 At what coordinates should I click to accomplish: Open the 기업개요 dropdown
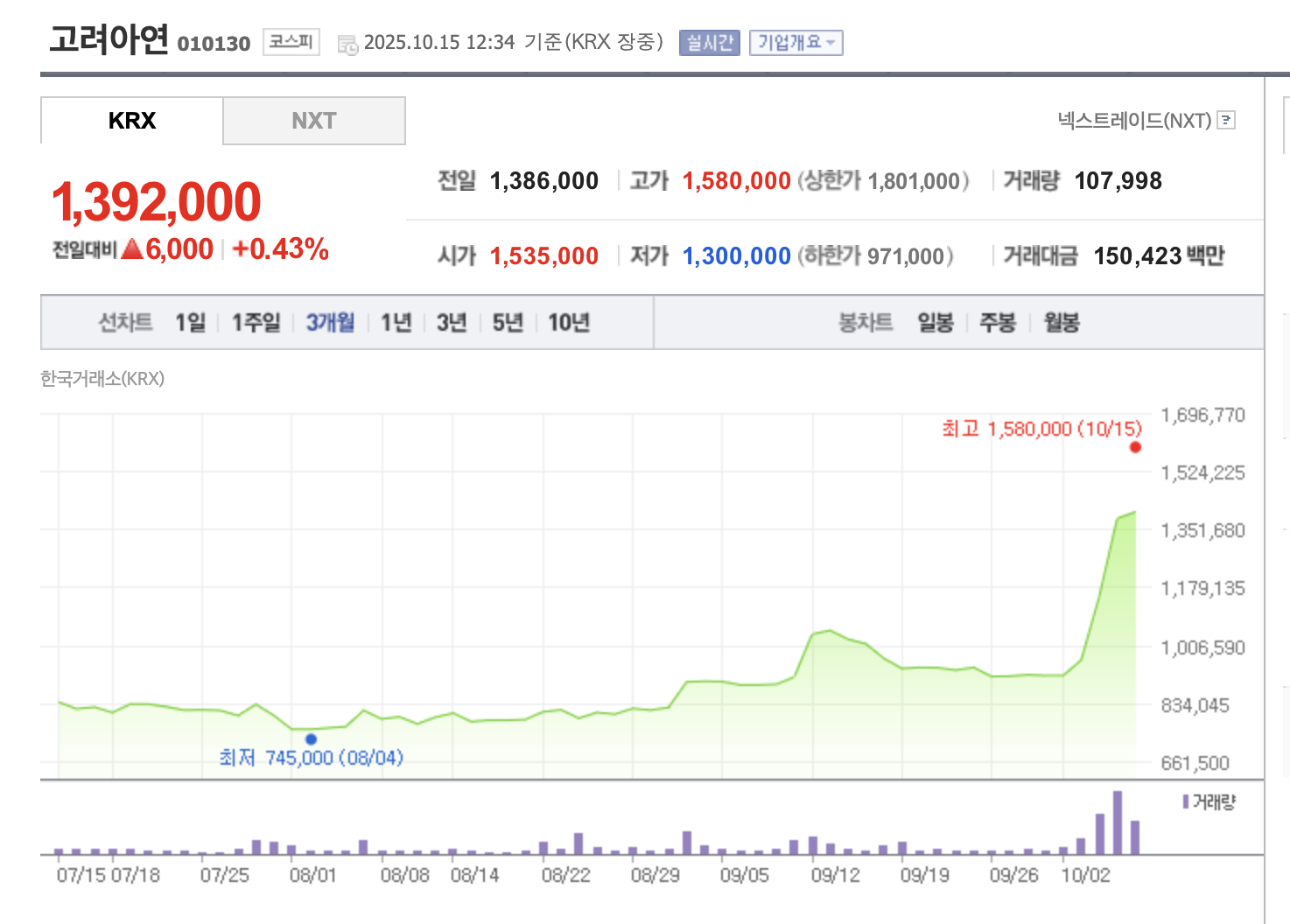[796, 43]
